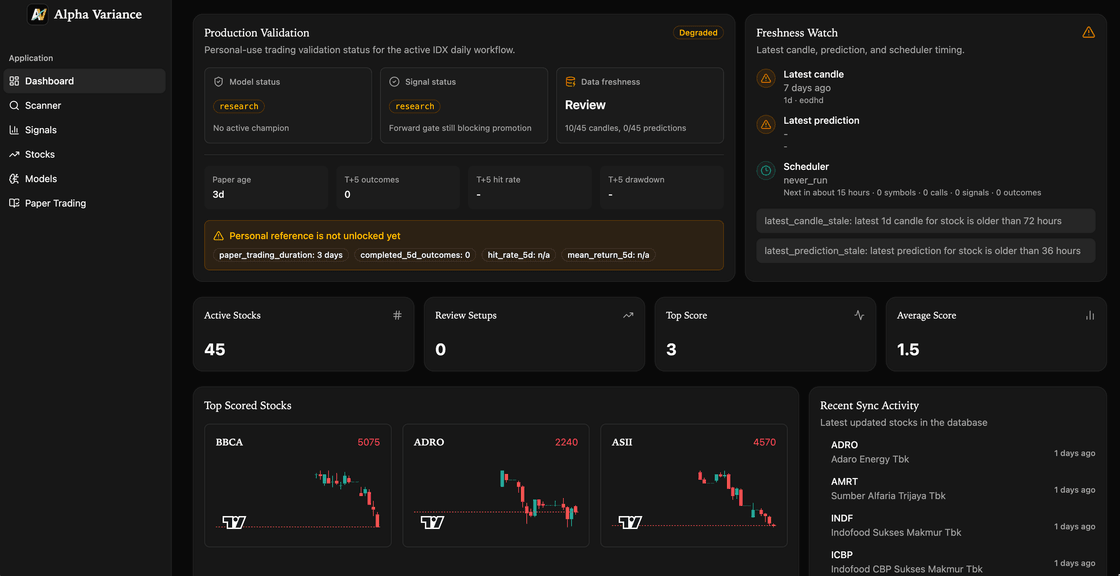Click the mean_return_5d: n/a chip
Image resolution: width=1120 pixels, height=576 pixels.
tap(609, 254)
